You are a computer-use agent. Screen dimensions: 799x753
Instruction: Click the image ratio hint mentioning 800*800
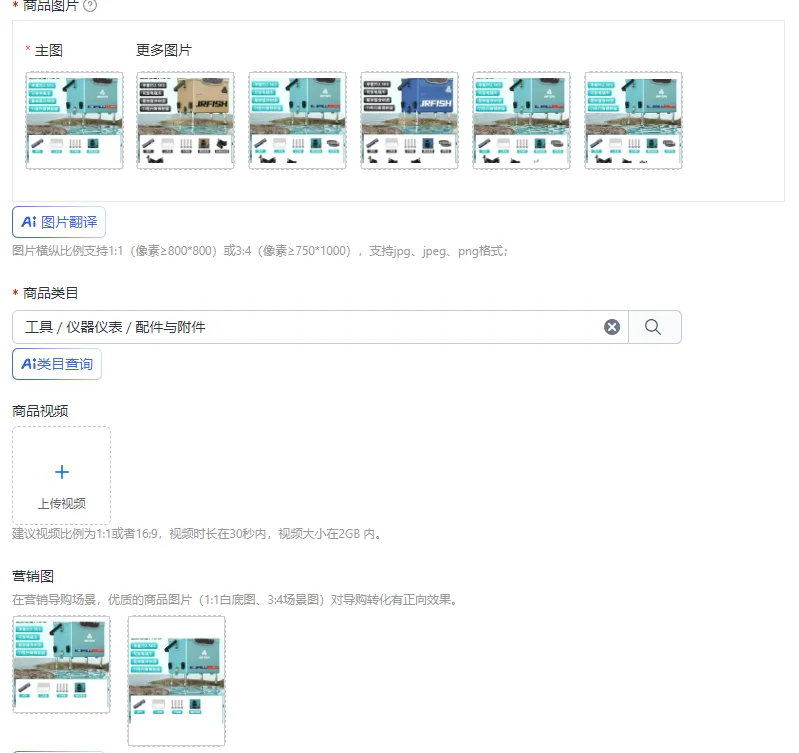pos(260,251)
